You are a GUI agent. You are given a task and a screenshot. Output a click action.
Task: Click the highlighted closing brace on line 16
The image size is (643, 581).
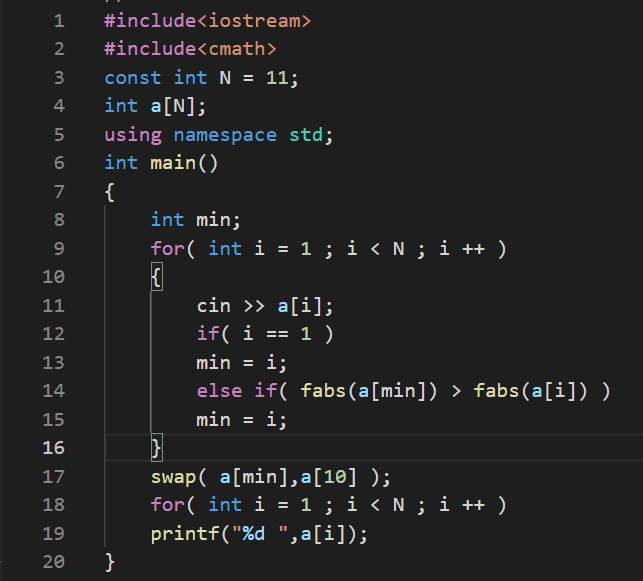click(156, 447)
